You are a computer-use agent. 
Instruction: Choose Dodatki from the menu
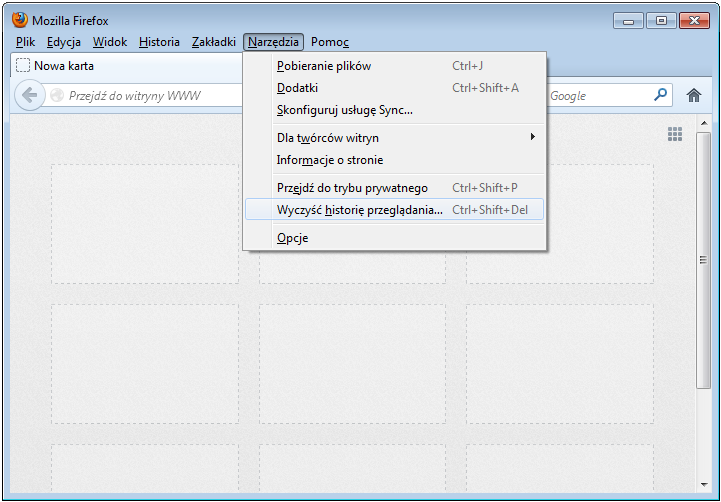(395, 88)
